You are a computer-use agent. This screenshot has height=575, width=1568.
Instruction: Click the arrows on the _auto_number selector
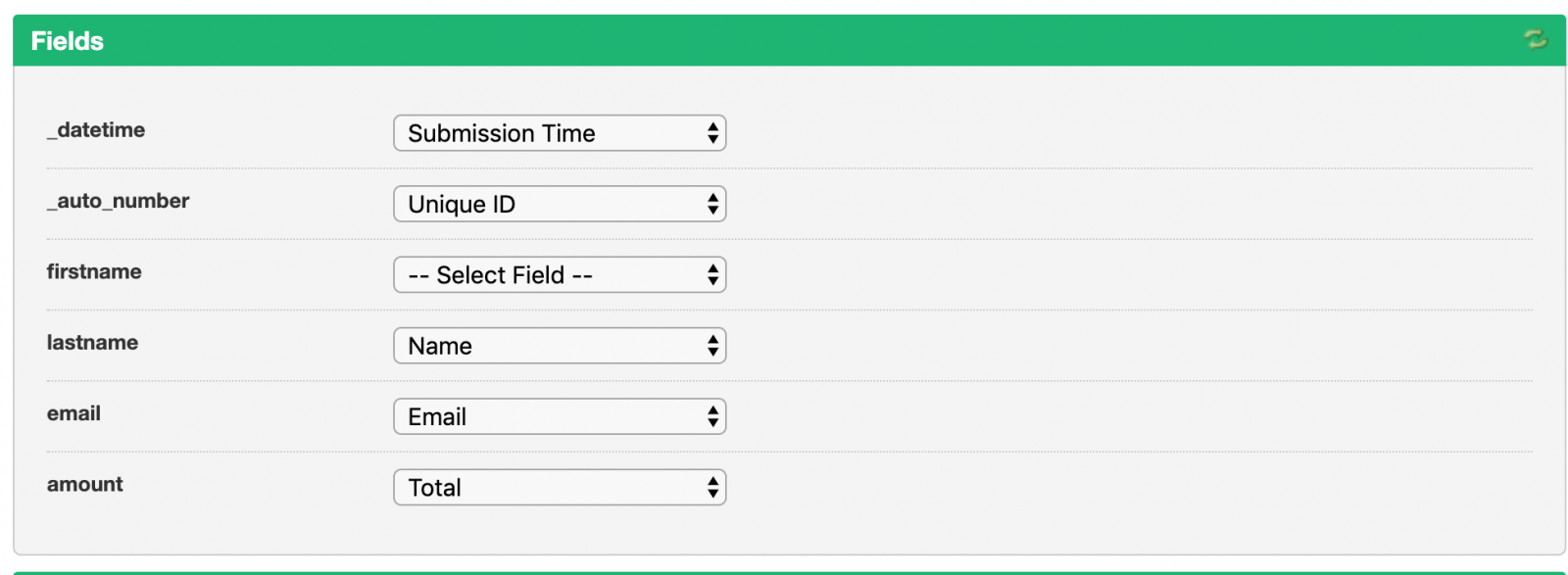point(712,204)
